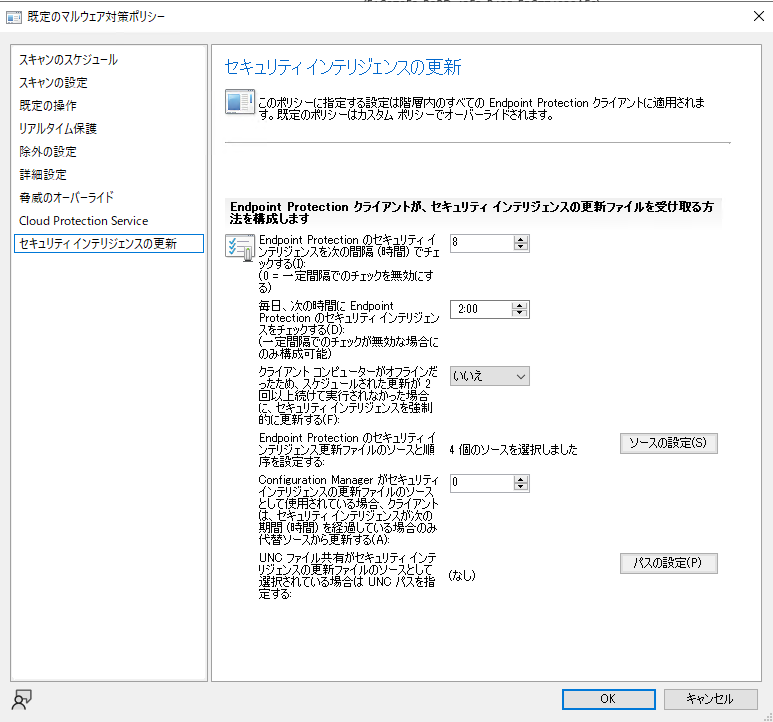Switch to Cloud Protection Service page

[x=83, y=221]
